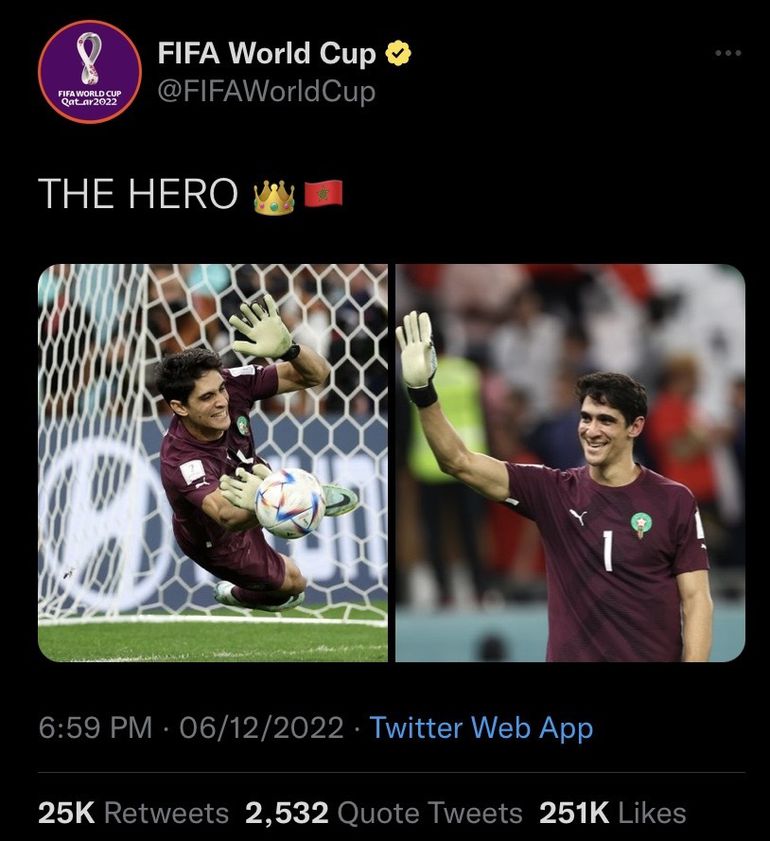Open the right photo of the waving goalkeeper
Image resolution: width=770 pixels, height=841 pixels.
(570, 462)
